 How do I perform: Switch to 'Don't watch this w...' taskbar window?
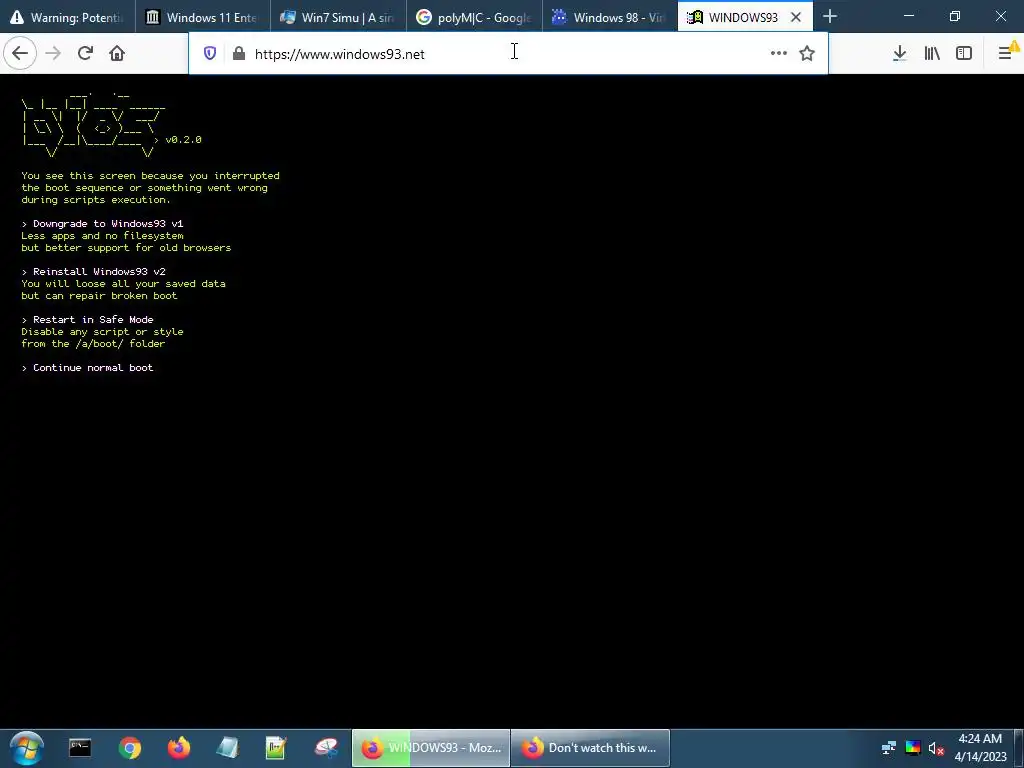(590, 748)
